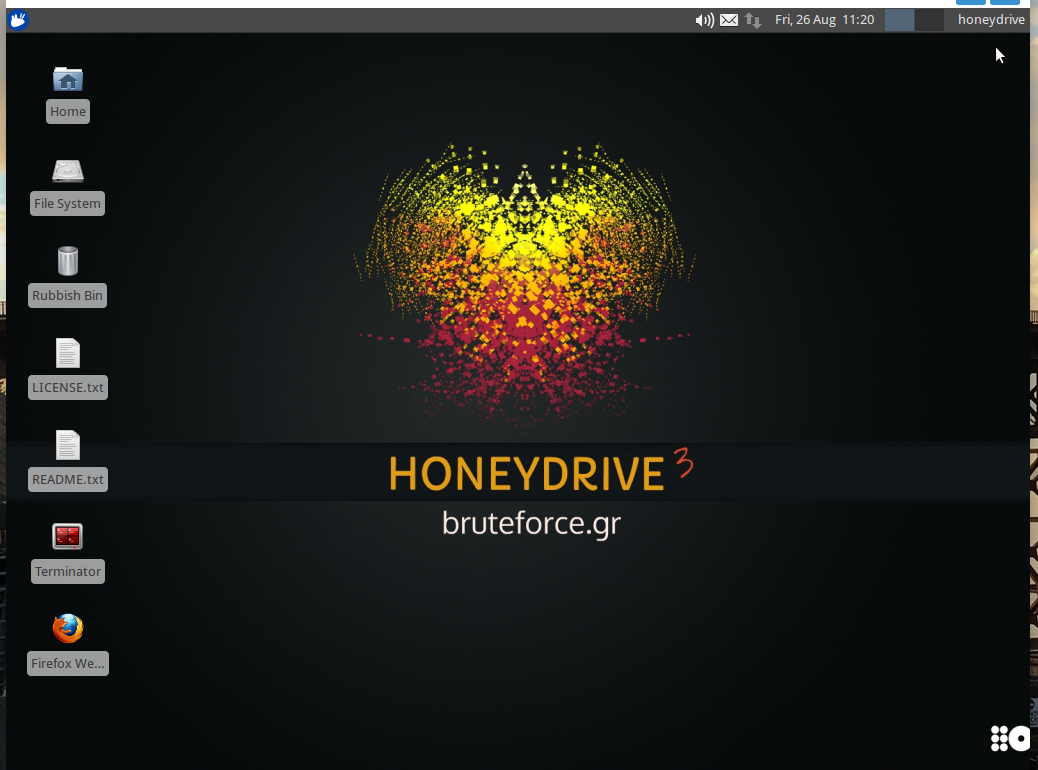
Task: Open the Home folder on the desktop
Action: pos(67,80)
